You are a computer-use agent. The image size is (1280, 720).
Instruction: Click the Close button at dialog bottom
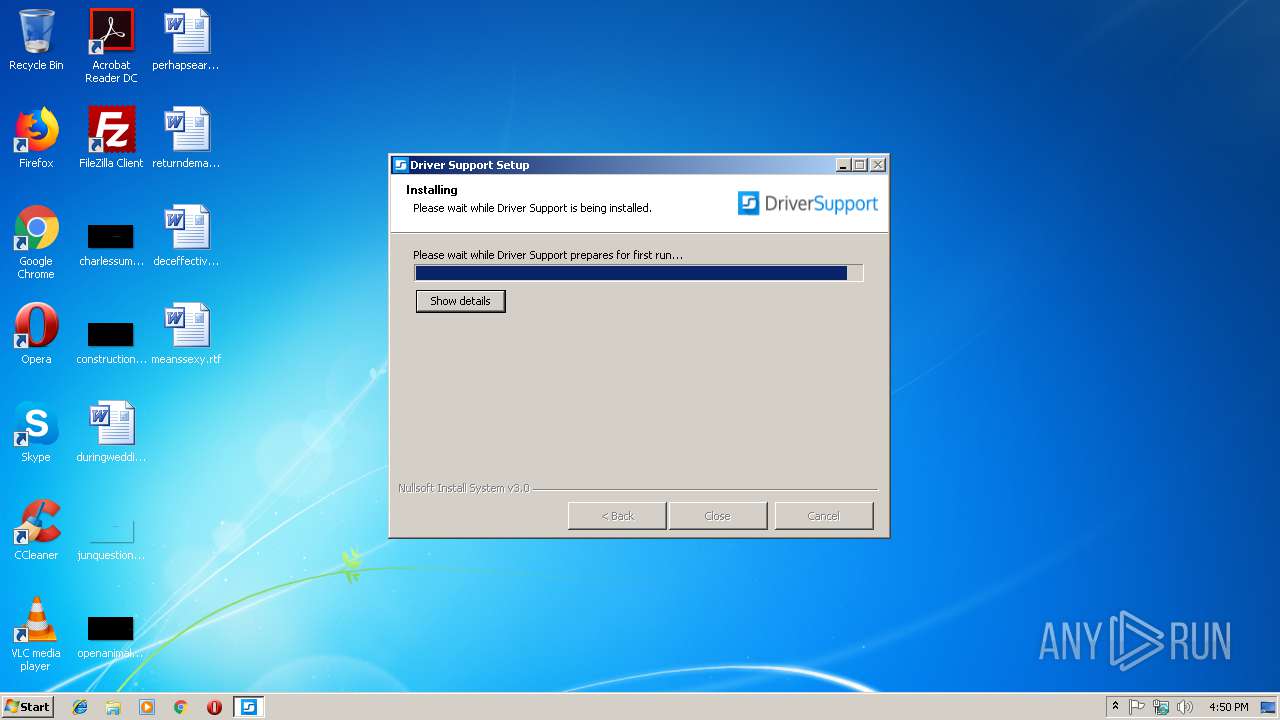(717, 516)
